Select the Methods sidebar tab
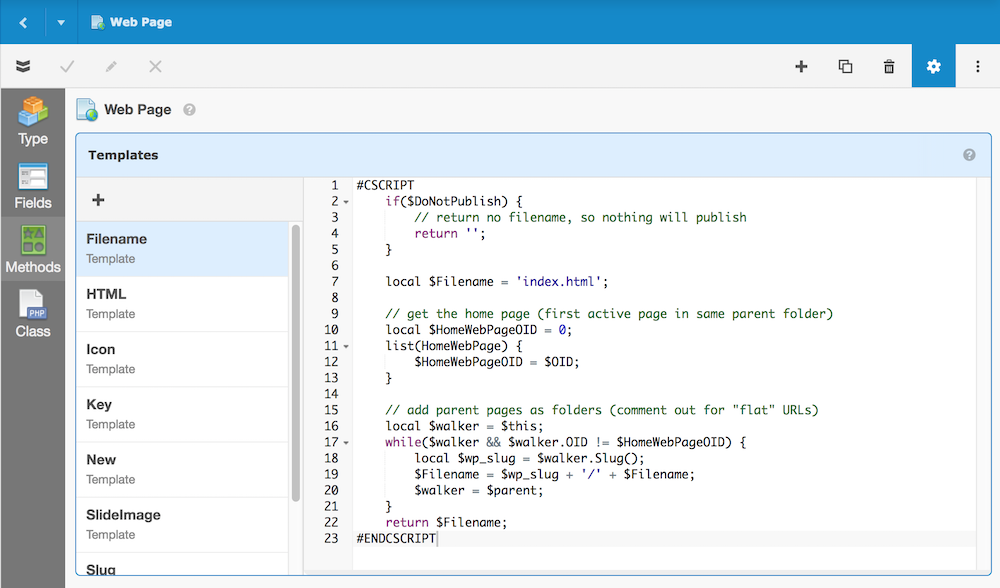The image size is (1000, 588). click(x=33, y=250)
